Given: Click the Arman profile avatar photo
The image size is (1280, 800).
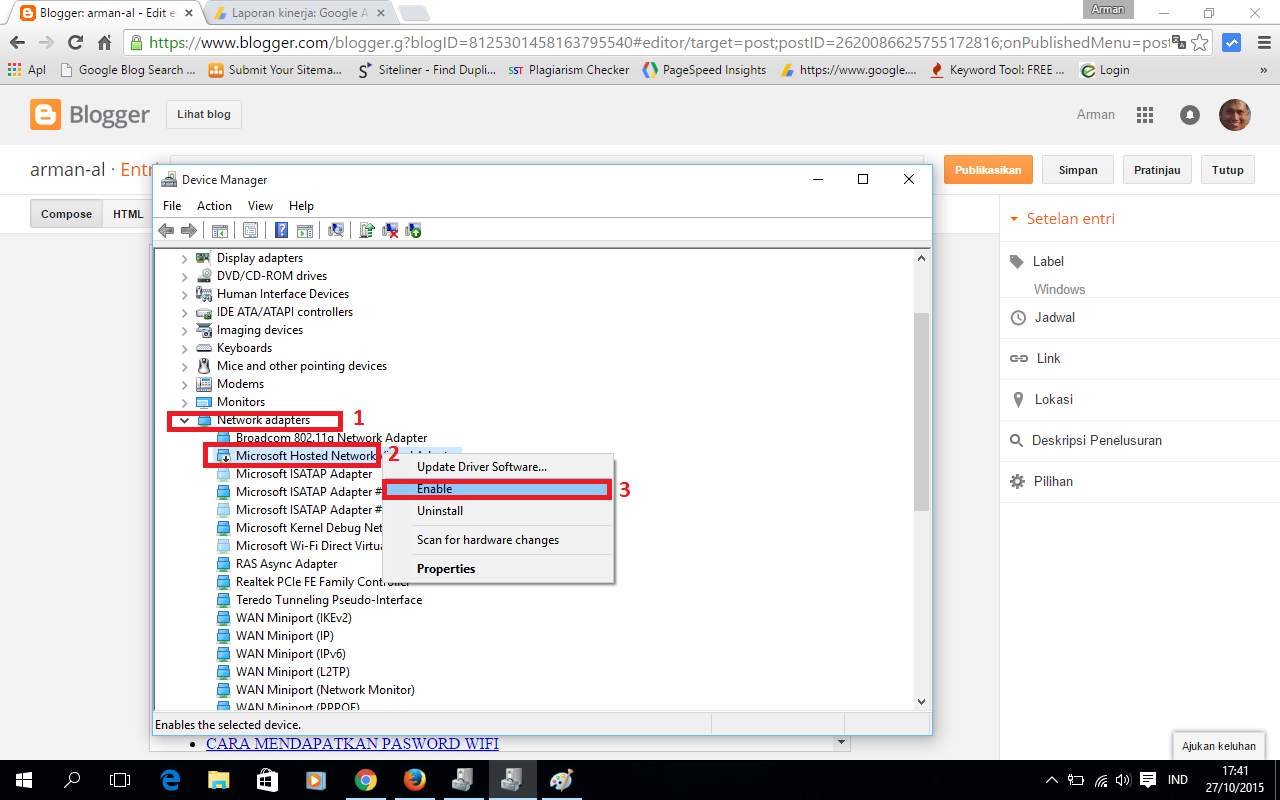Looking at the screenshot, I should pos(1235,115).
